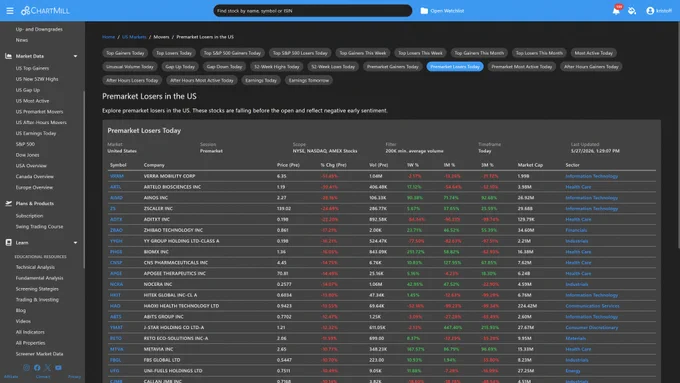The image size is (680, 383).
Task: Click the Learn book icon
Action: (x=8, y=242)
